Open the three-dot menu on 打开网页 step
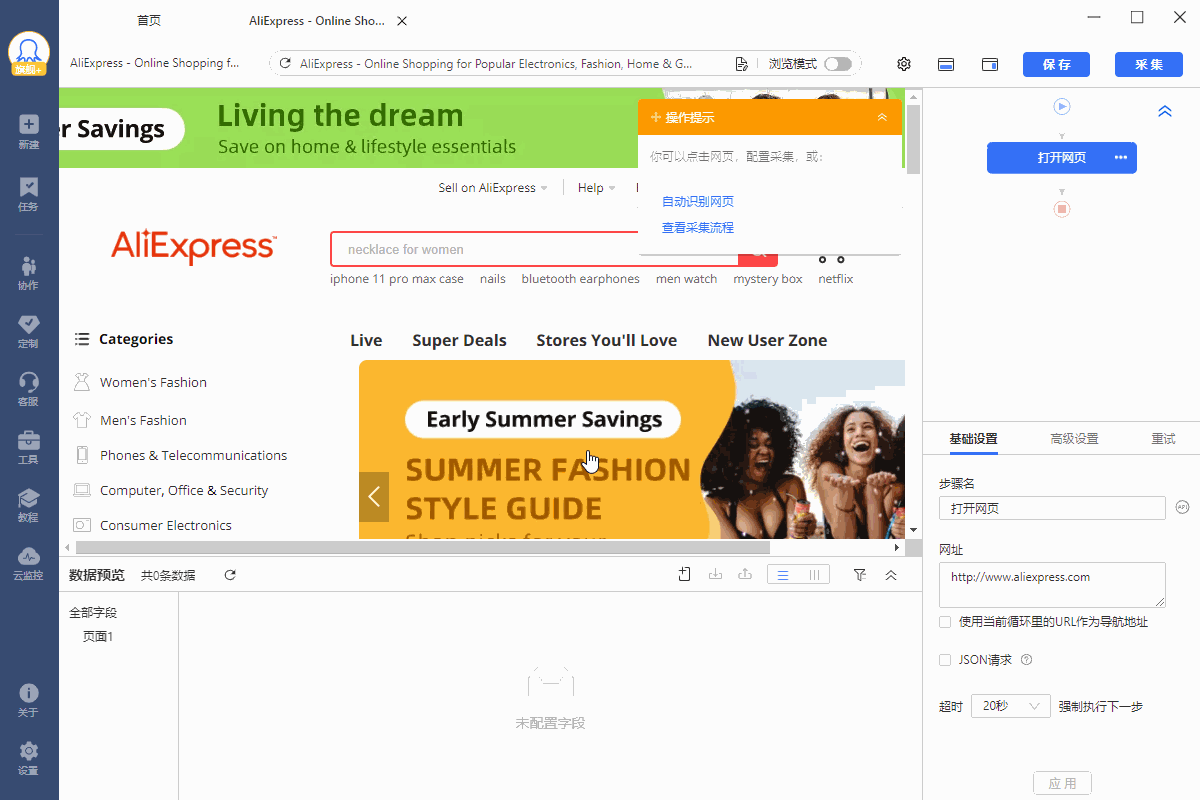 tap(1121, 158)
